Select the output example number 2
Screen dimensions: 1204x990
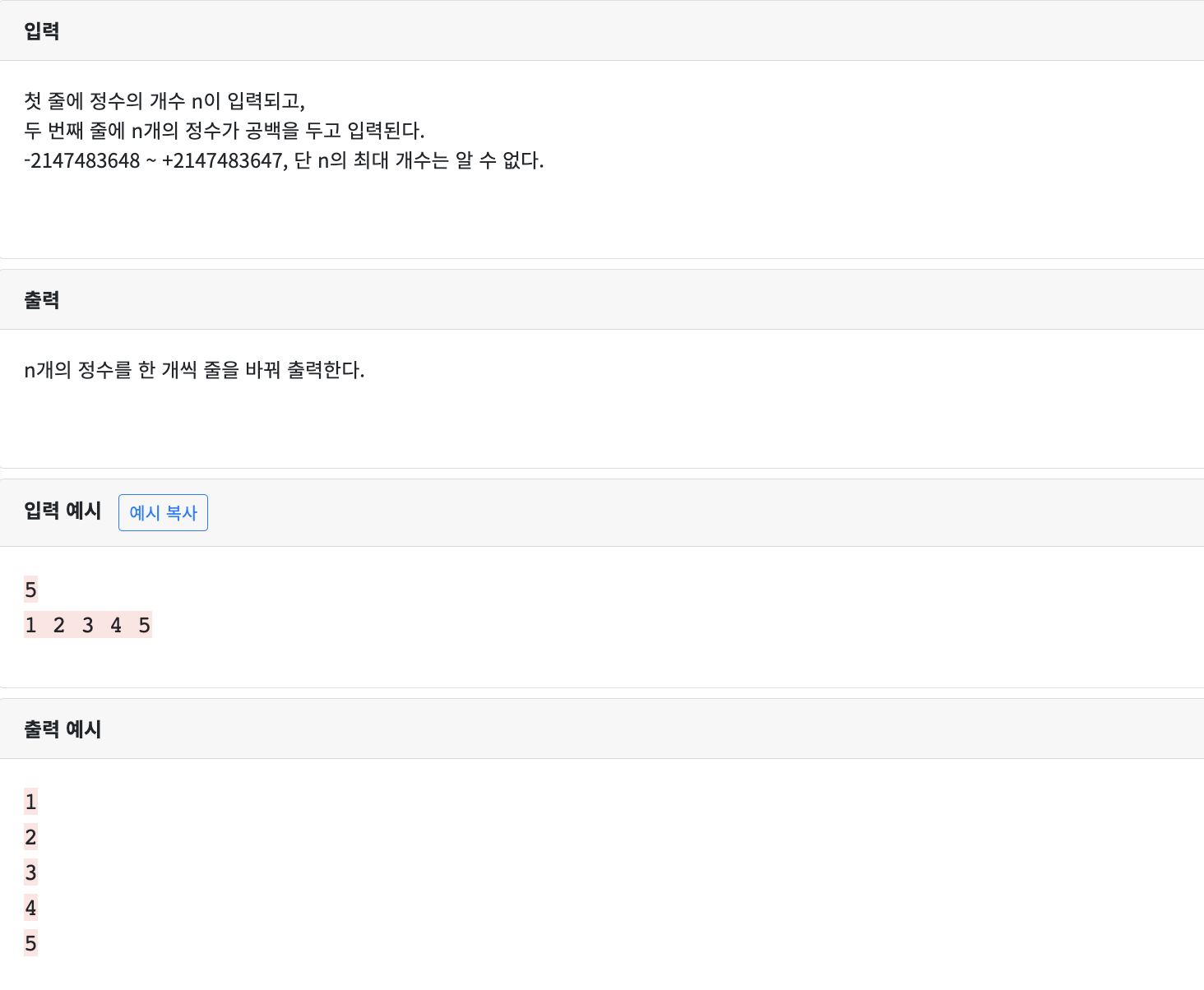point(30,837)
